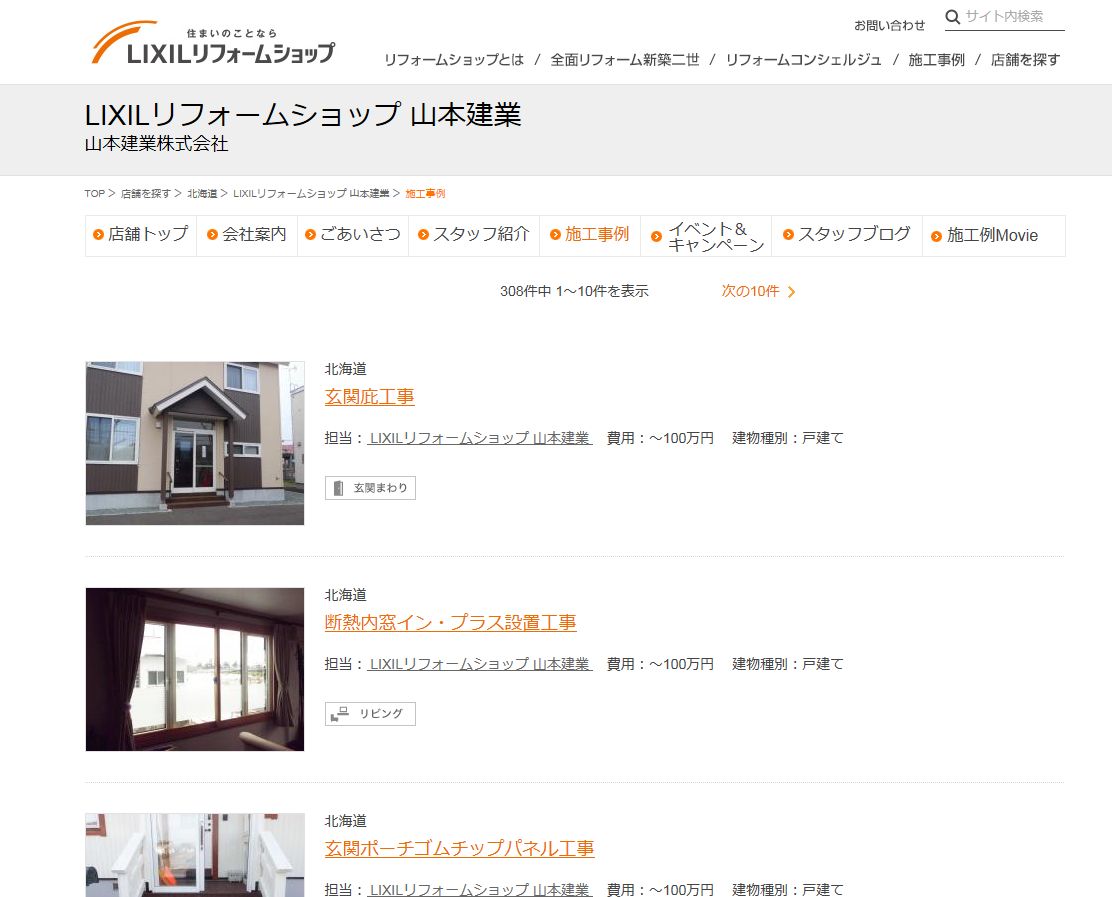
Task: Go to TOP breadcrumb link
Action: pyautogui.click(x=94, y=194)
